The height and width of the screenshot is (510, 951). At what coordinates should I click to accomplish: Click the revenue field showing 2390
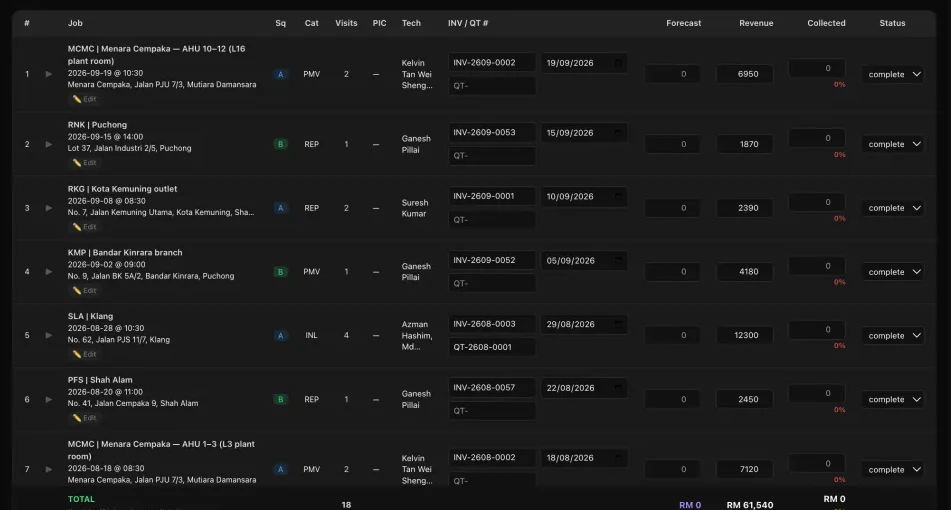(745, 208)
